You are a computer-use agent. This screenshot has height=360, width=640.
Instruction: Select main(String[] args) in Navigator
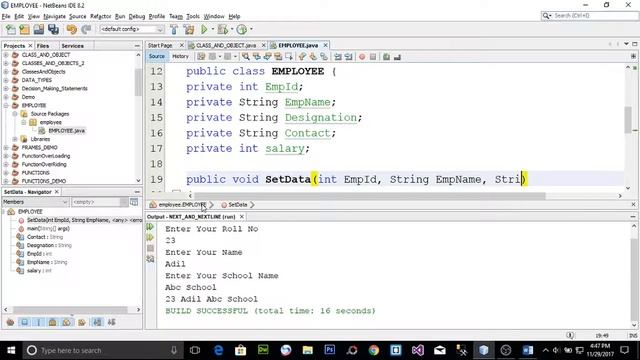tap(48, 229)
